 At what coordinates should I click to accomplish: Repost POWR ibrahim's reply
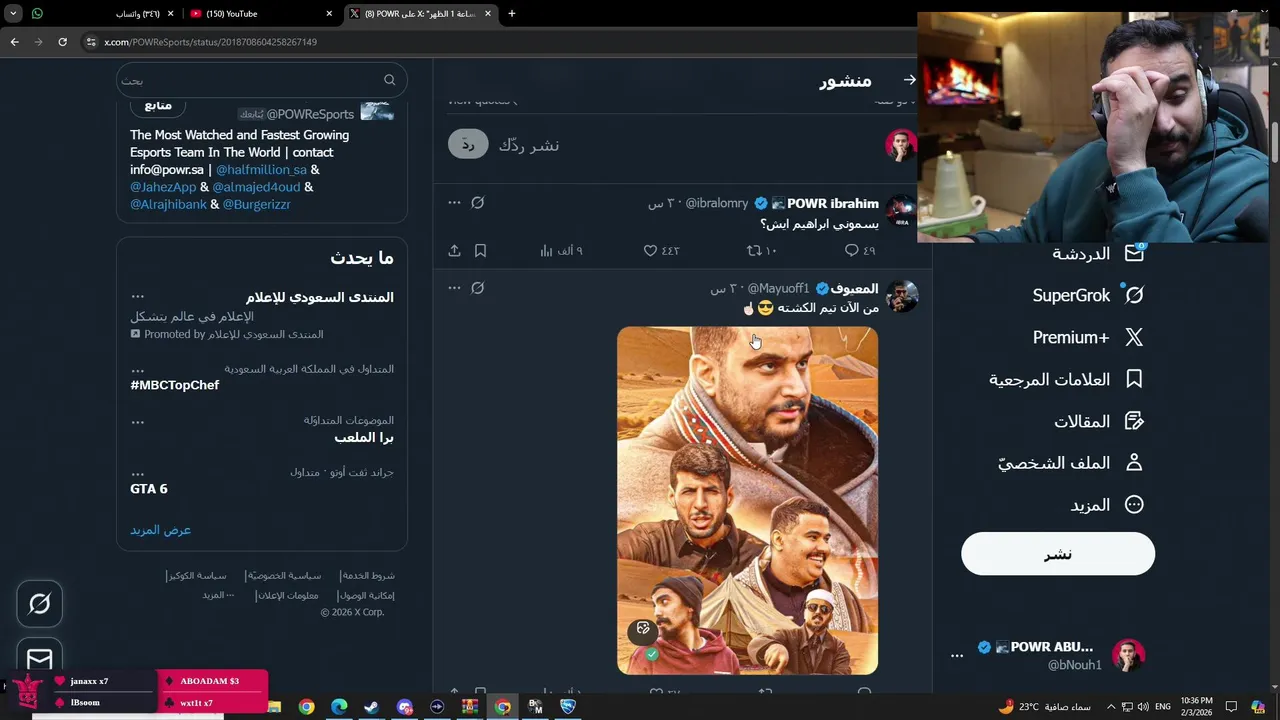762,250
